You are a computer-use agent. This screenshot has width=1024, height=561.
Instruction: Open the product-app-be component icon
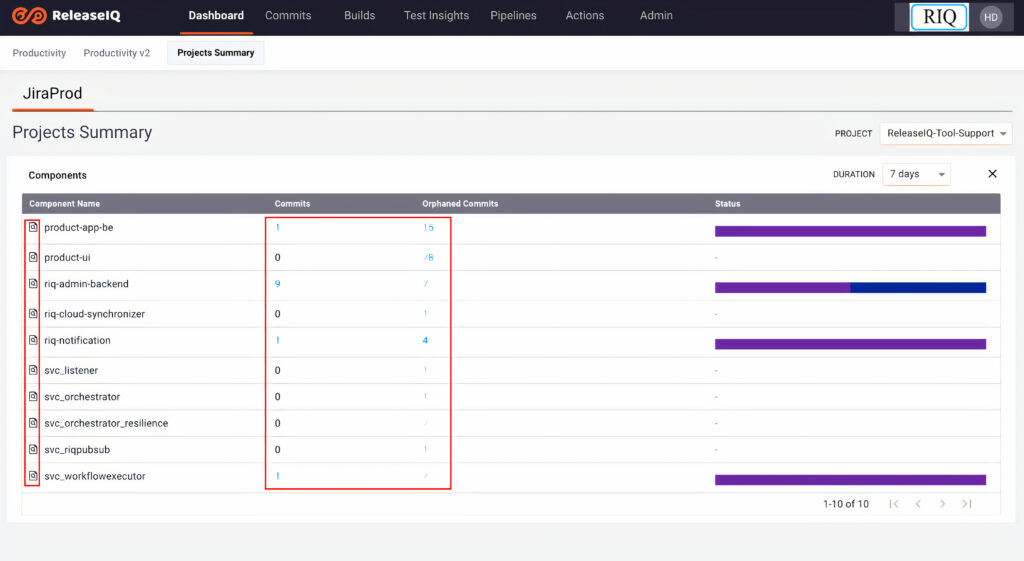pos(33,227)
